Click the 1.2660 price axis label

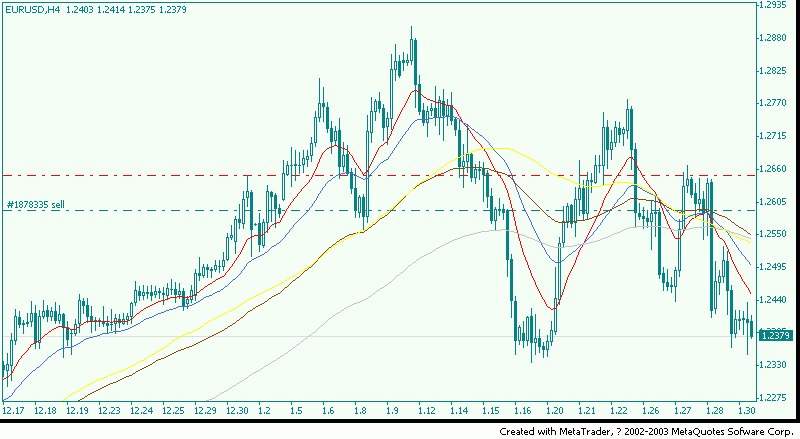[773, 168]
